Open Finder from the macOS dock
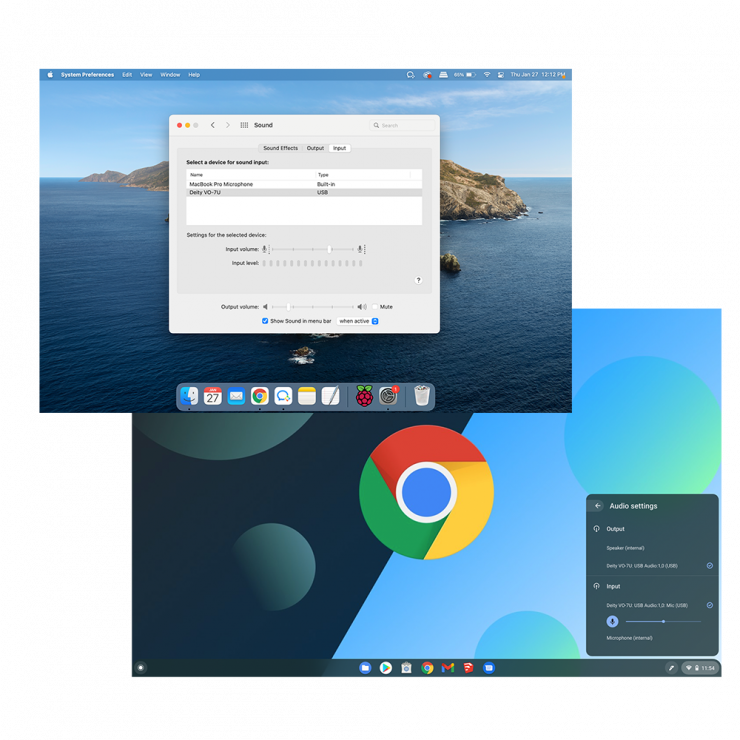This screenshot has height=740, width=740. coord(189,396)
